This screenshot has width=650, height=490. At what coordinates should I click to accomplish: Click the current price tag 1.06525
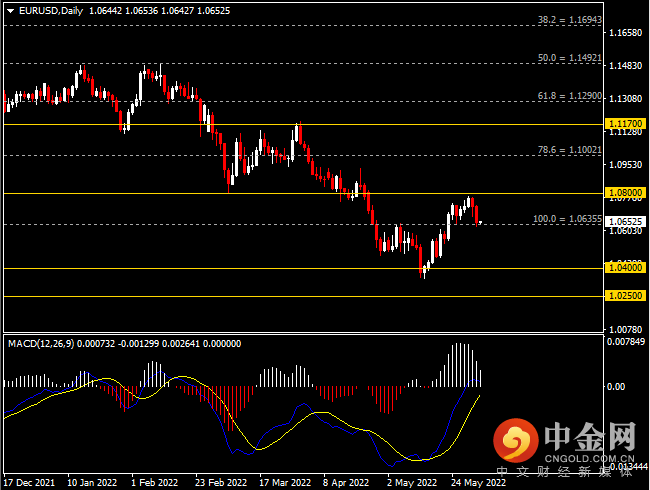click(626, 222)
